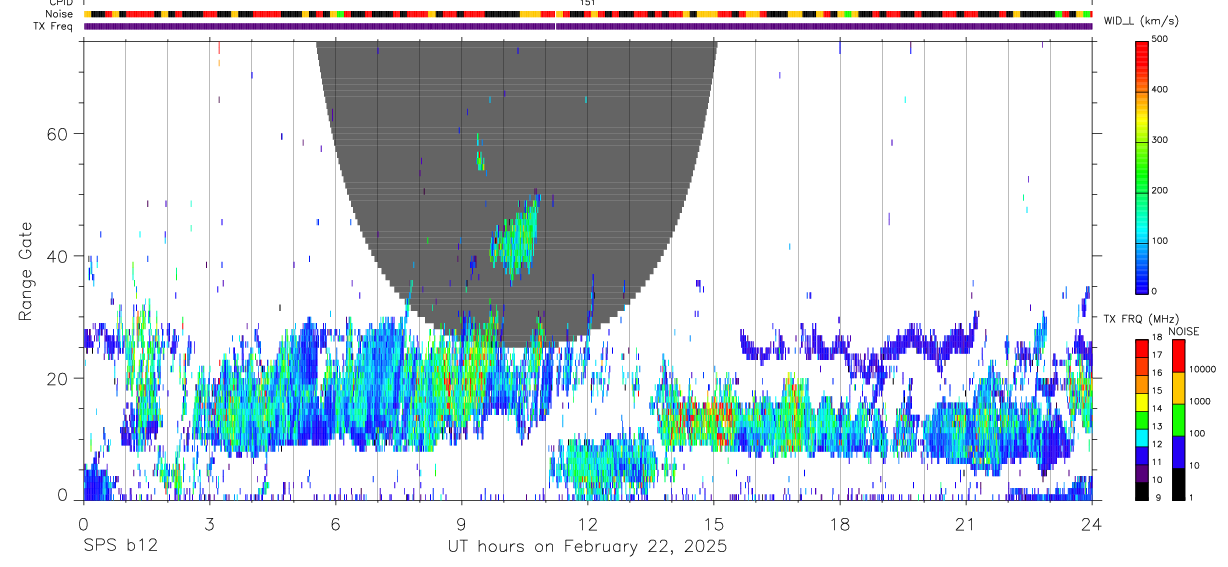Click the 'NOISE' legend title

[x=1184, y=332]
